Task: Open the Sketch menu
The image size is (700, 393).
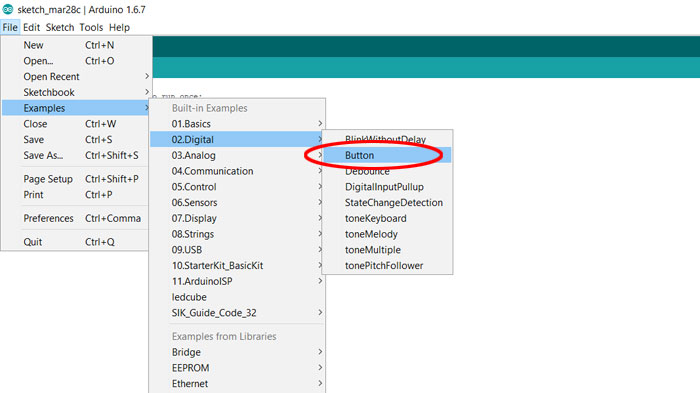Action: (60, 27)
